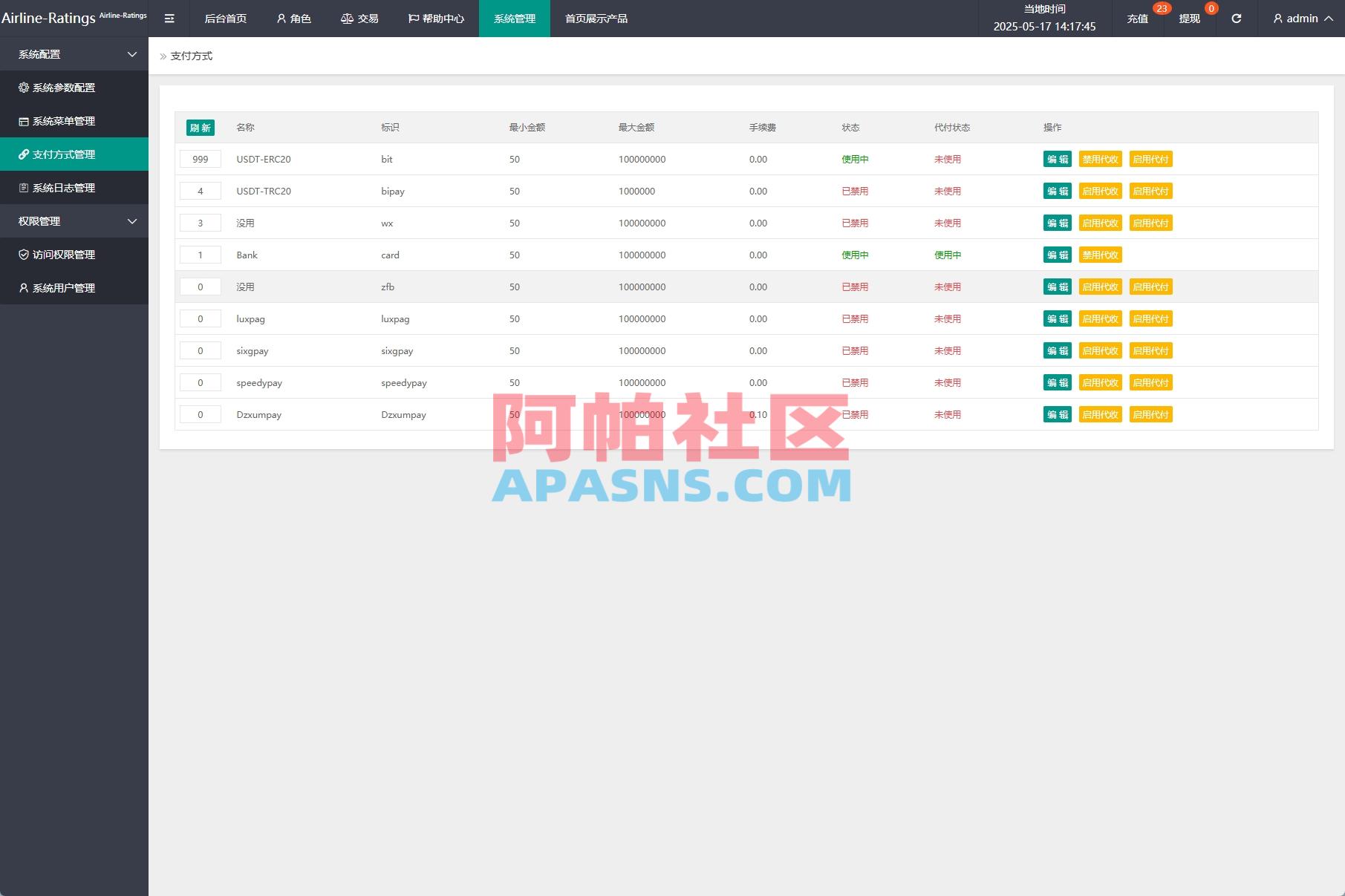Select 访问权限管理 shield icon

point(23,255)
